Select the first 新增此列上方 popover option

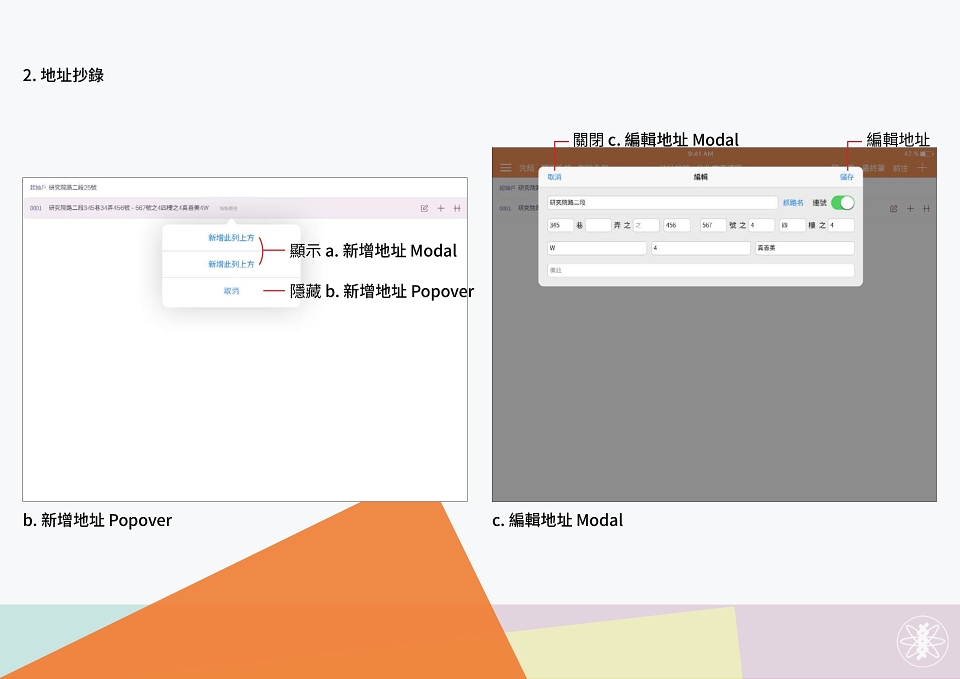coord(231,238)
